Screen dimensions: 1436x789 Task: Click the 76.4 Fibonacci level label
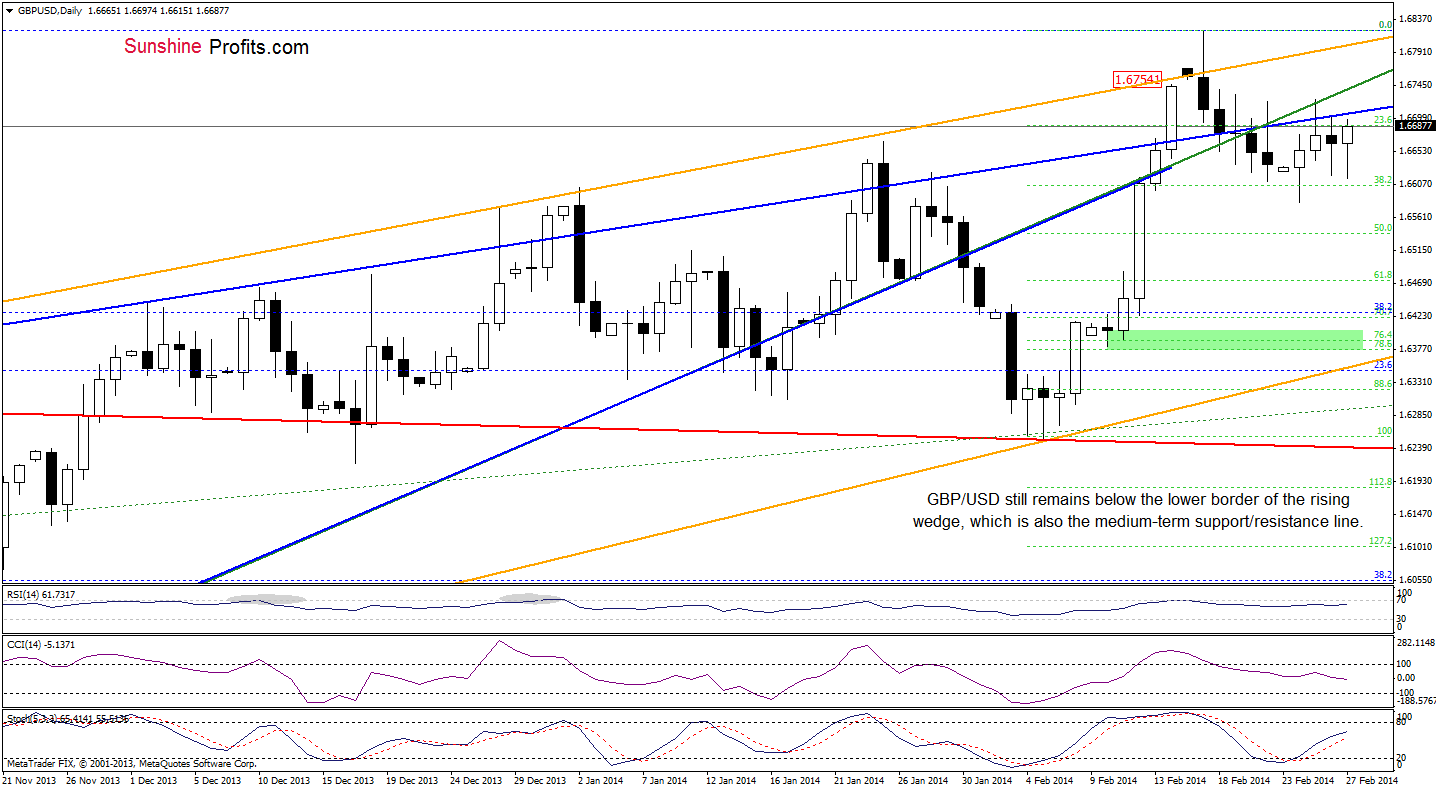1382,334
